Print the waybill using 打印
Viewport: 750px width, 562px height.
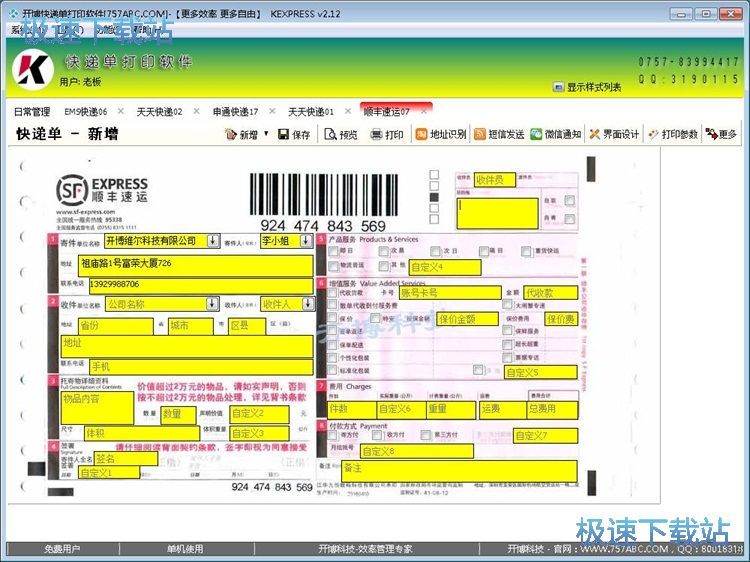pos(387,134)
